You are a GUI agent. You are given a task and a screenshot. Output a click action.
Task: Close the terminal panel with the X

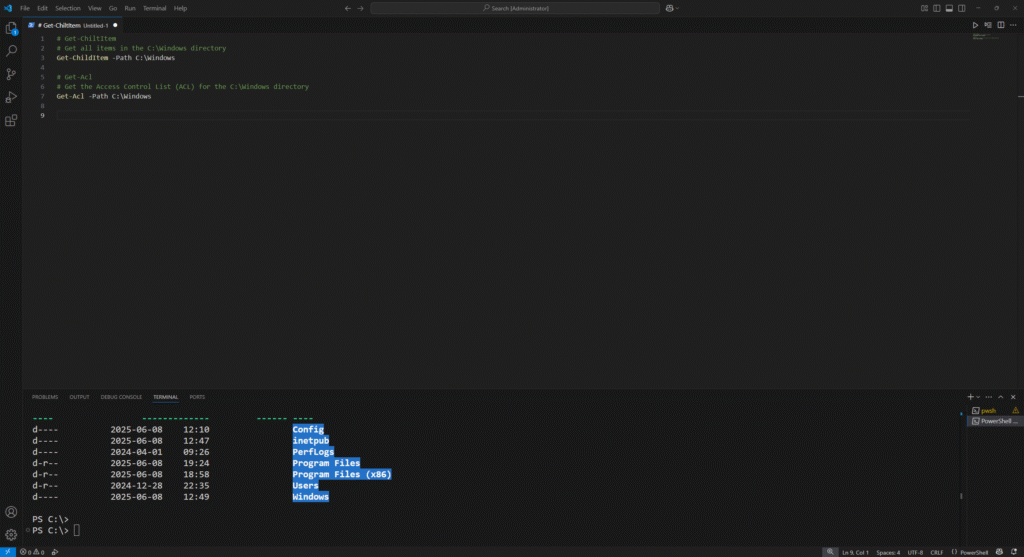[x=1014, y=397]
